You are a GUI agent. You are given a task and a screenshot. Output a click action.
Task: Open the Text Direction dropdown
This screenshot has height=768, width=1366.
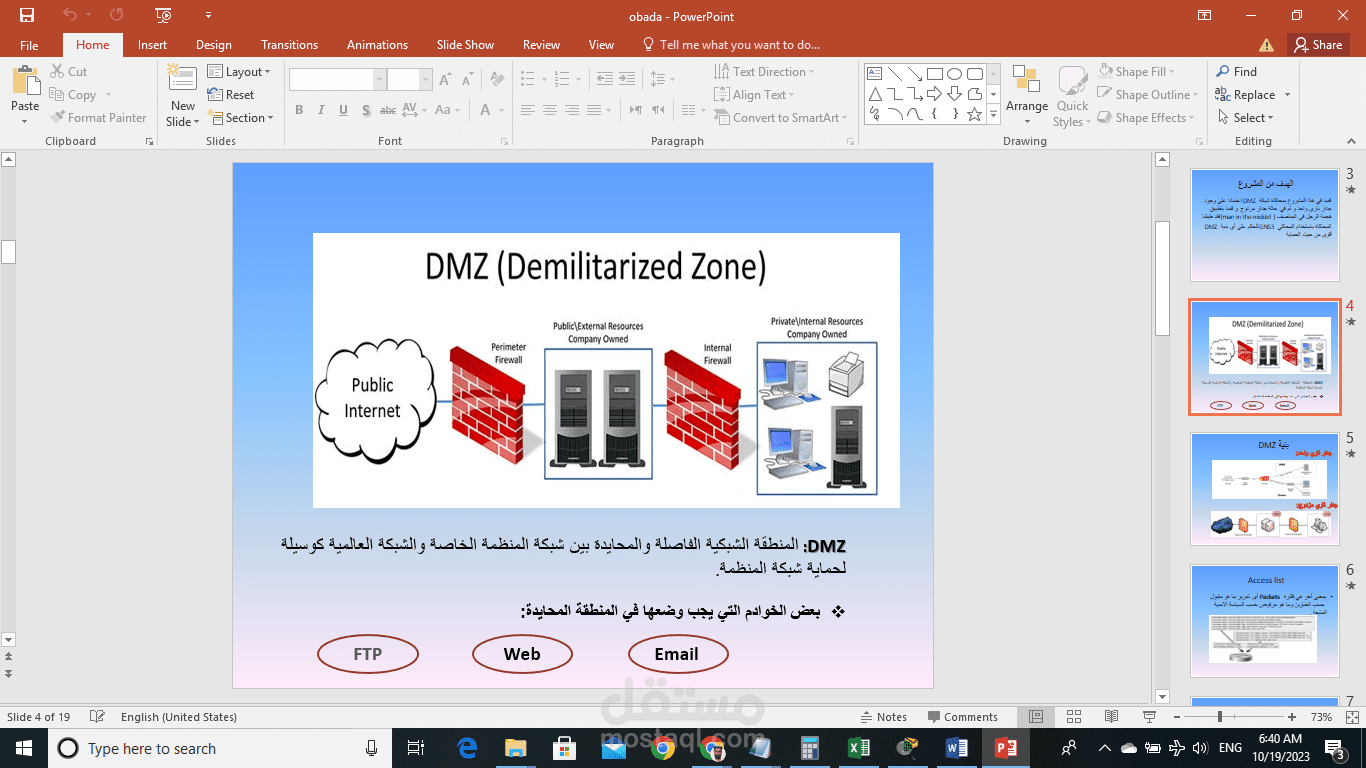764,72
